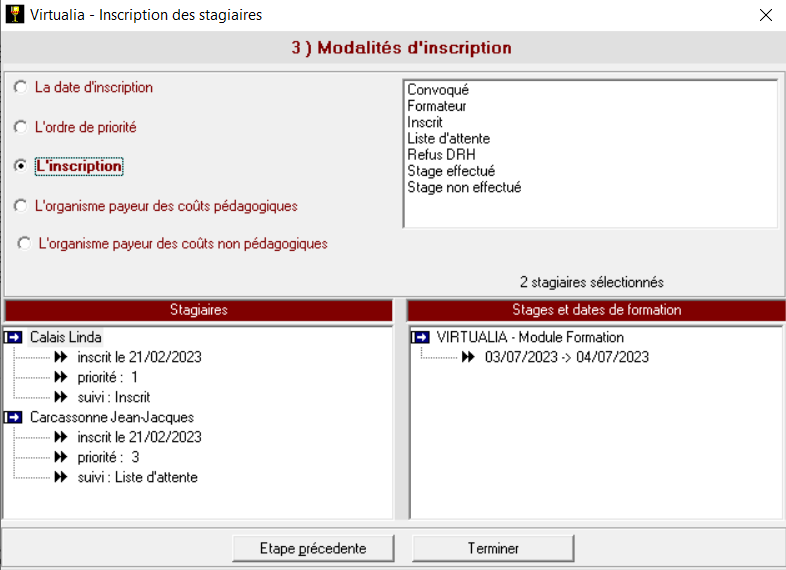786x570 pixels.
Task: Click double-arrow icon beside 03/07/2023 date range
Action: [x=468, y=357]
